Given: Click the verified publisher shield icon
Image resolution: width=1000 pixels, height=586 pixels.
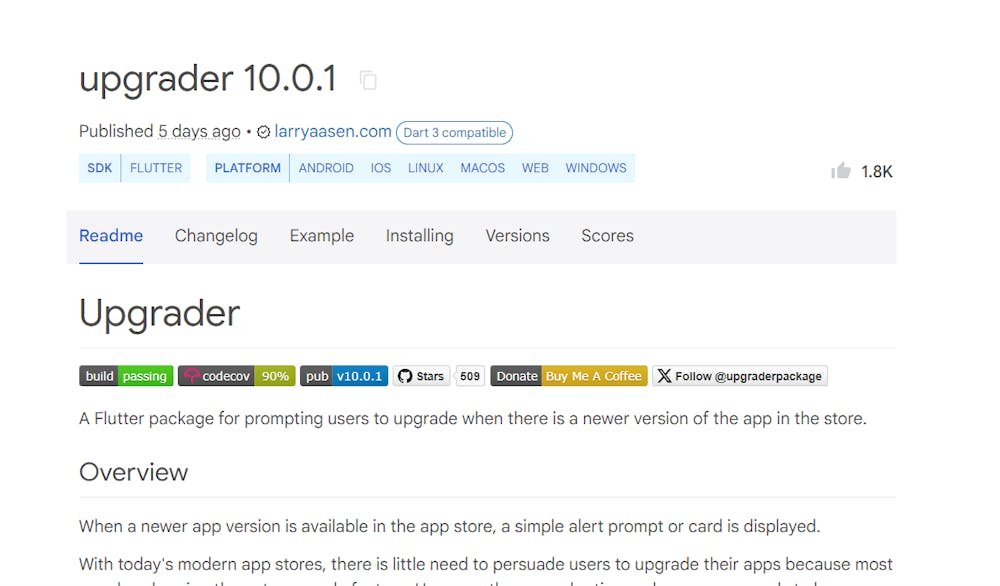Looking at the screenshot, I should 263,132.
